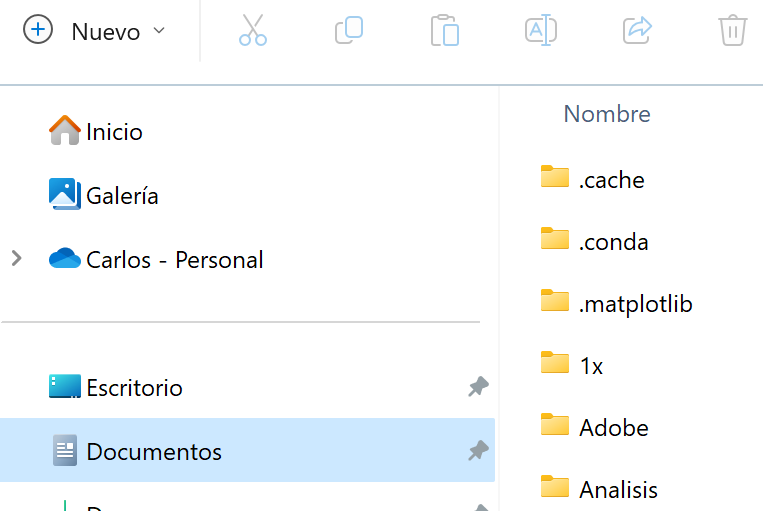The width and height of the screenshot is (763, 511).
Task: Sort by the Nombre column header
Action: click(x=607, y=114)
